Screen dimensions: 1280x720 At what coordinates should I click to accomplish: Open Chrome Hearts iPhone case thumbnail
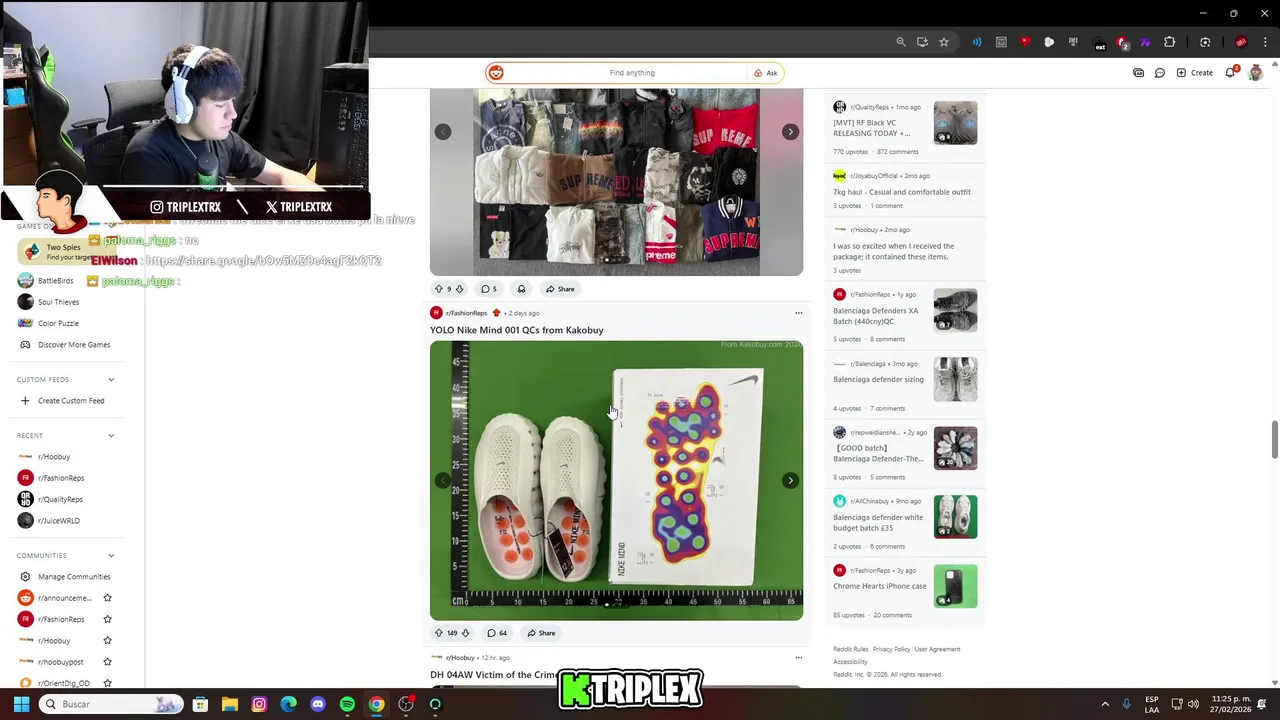(955, 587)
